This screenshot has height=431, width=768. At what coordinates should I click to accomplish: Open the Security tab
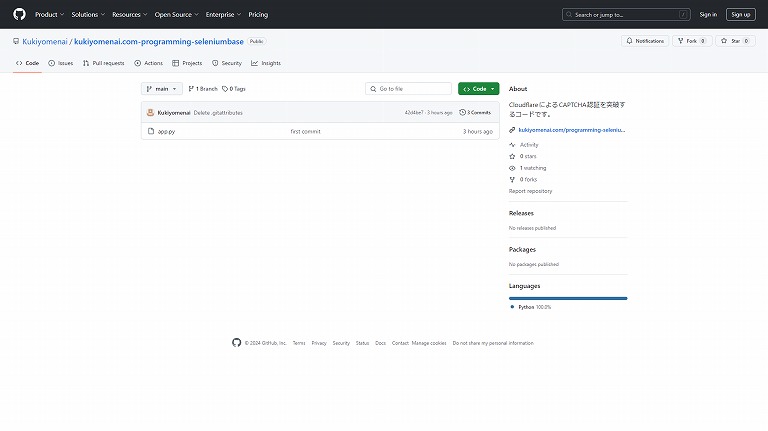tap(227, 63)
